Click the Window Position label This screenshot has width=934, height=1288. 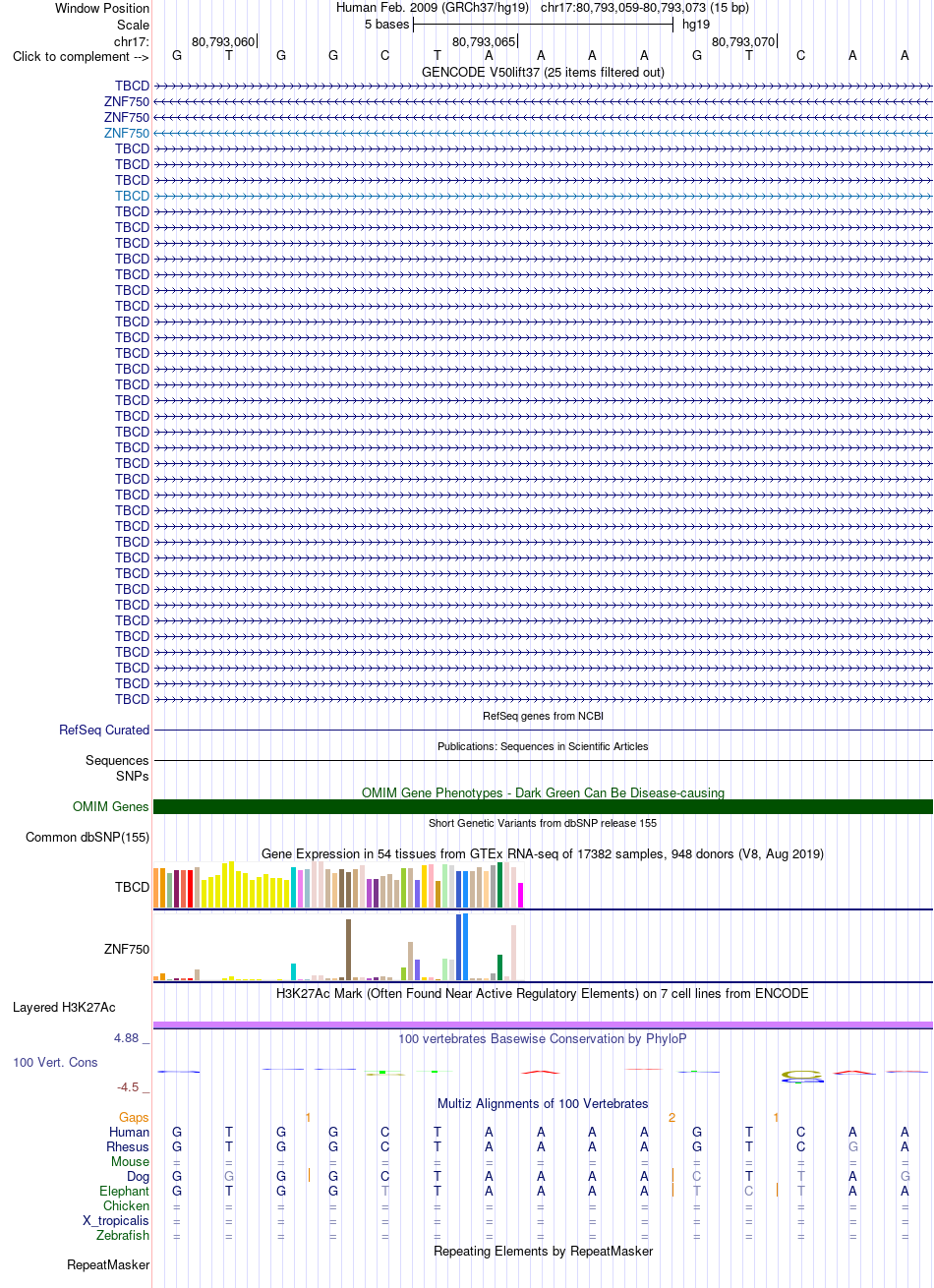pos(102,8)
